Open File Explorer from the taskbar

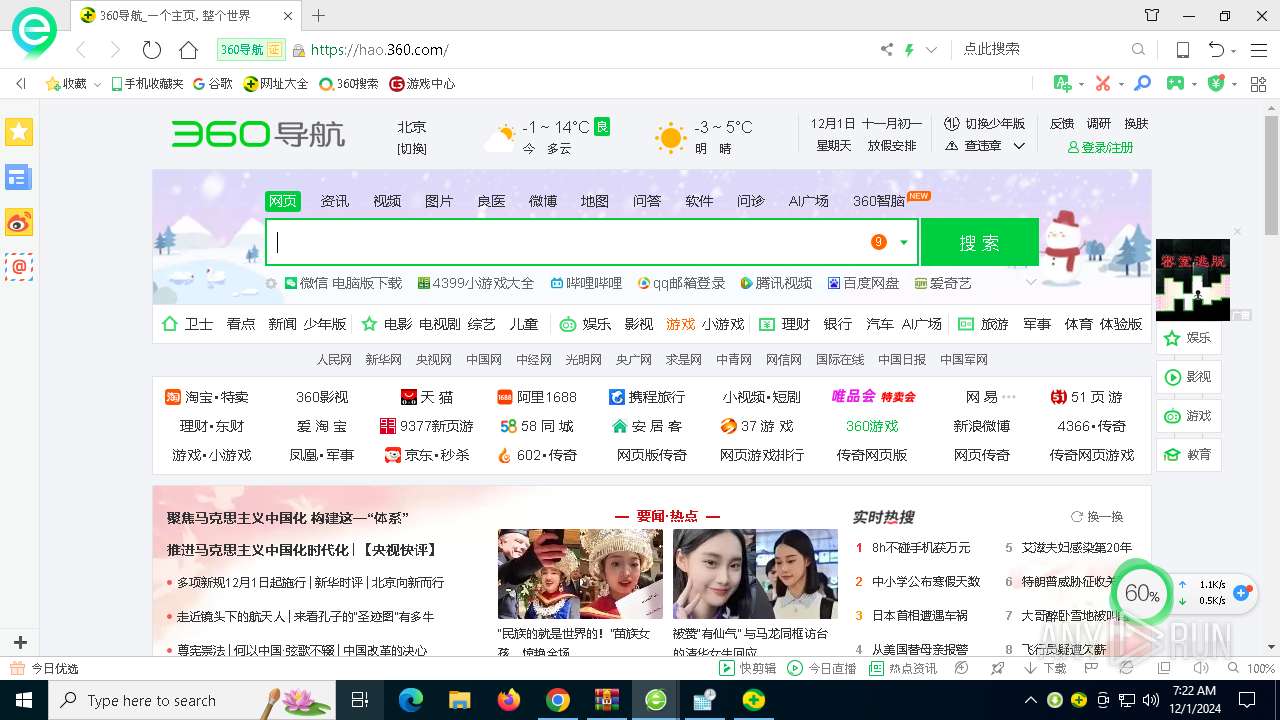tap(459, 700)
